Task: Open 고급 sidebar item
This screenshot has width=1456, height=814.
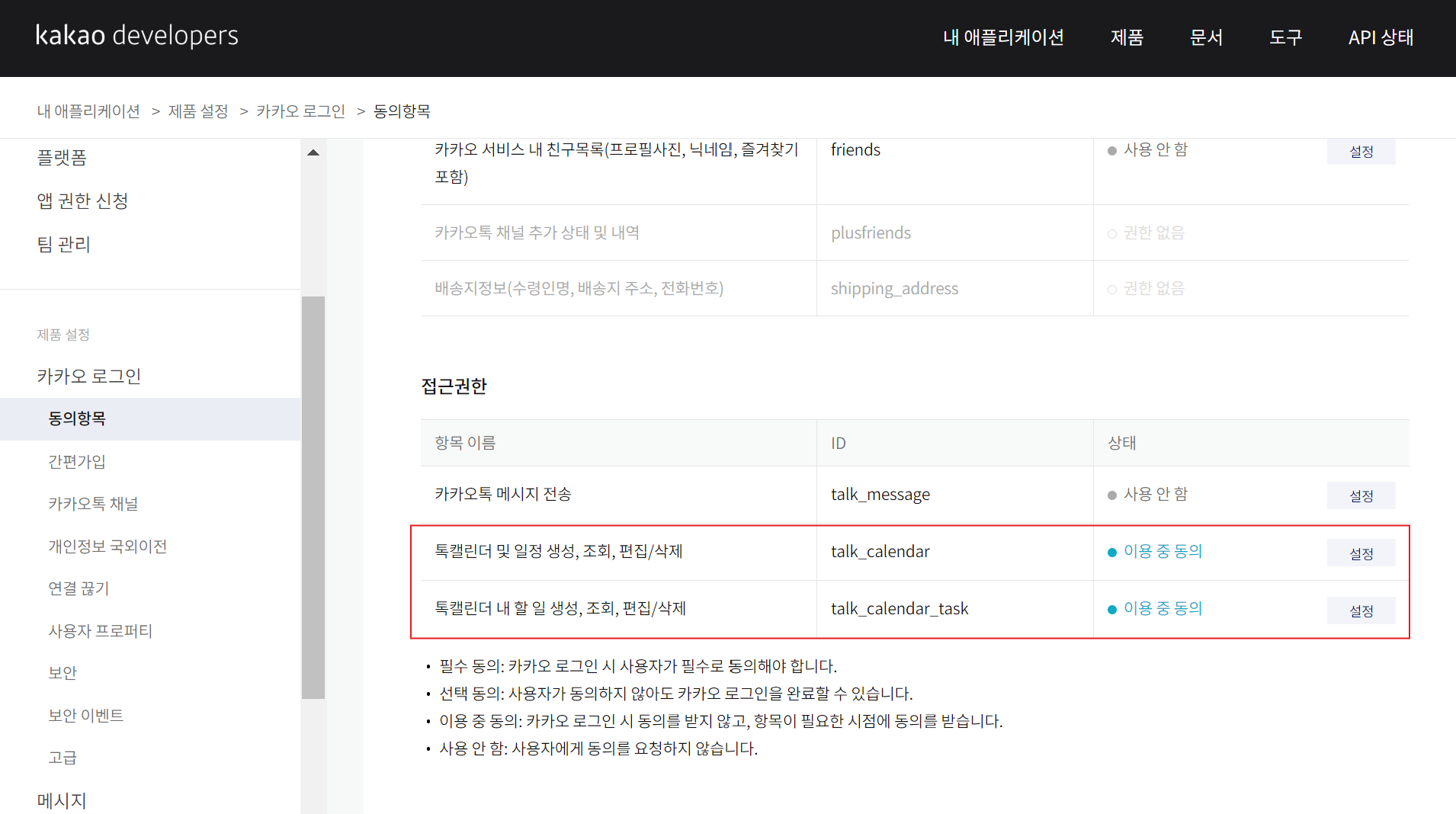Action: [x=63, y=758]
